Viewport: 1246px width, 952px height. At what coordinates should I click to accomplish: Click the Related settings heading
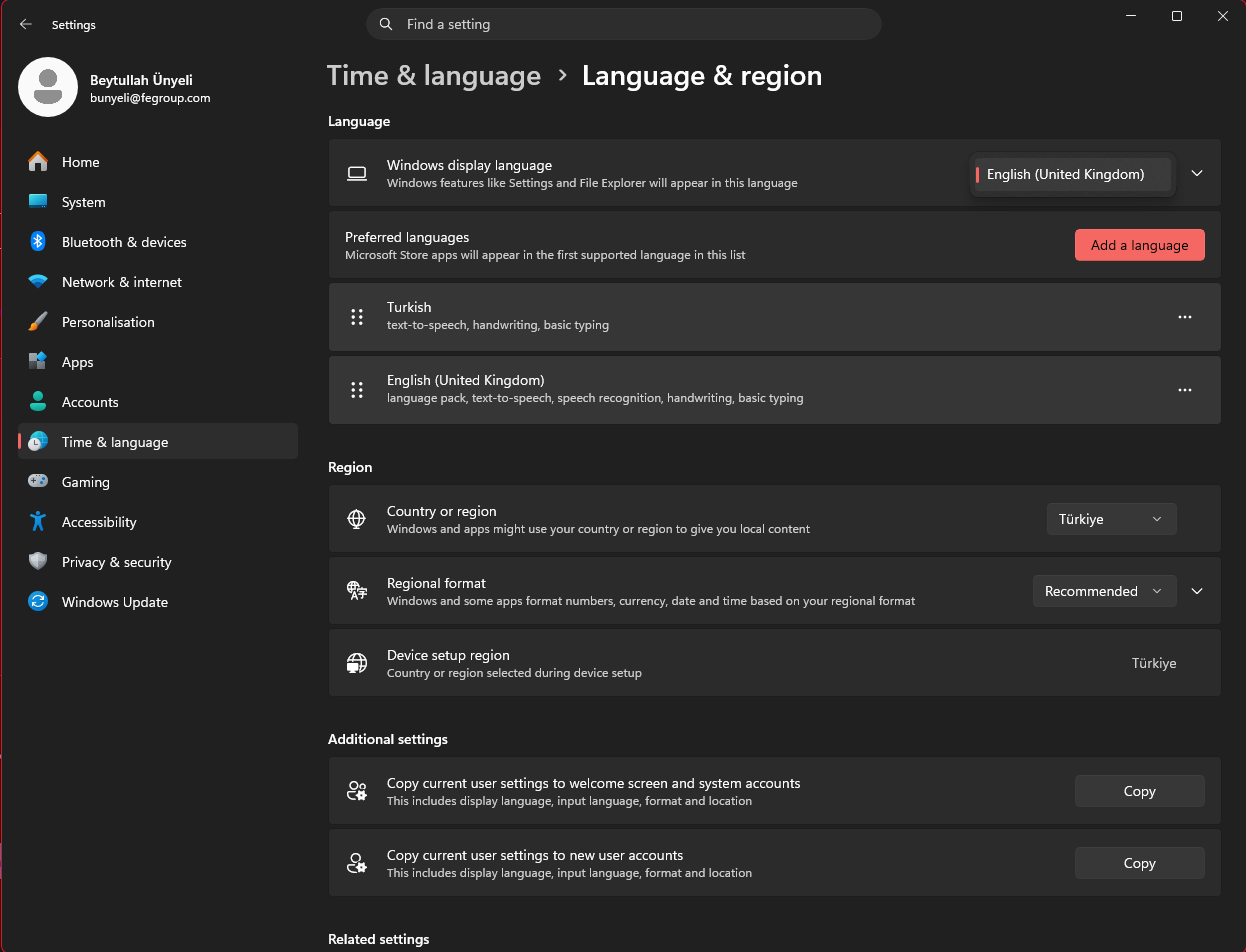[379, 939]
